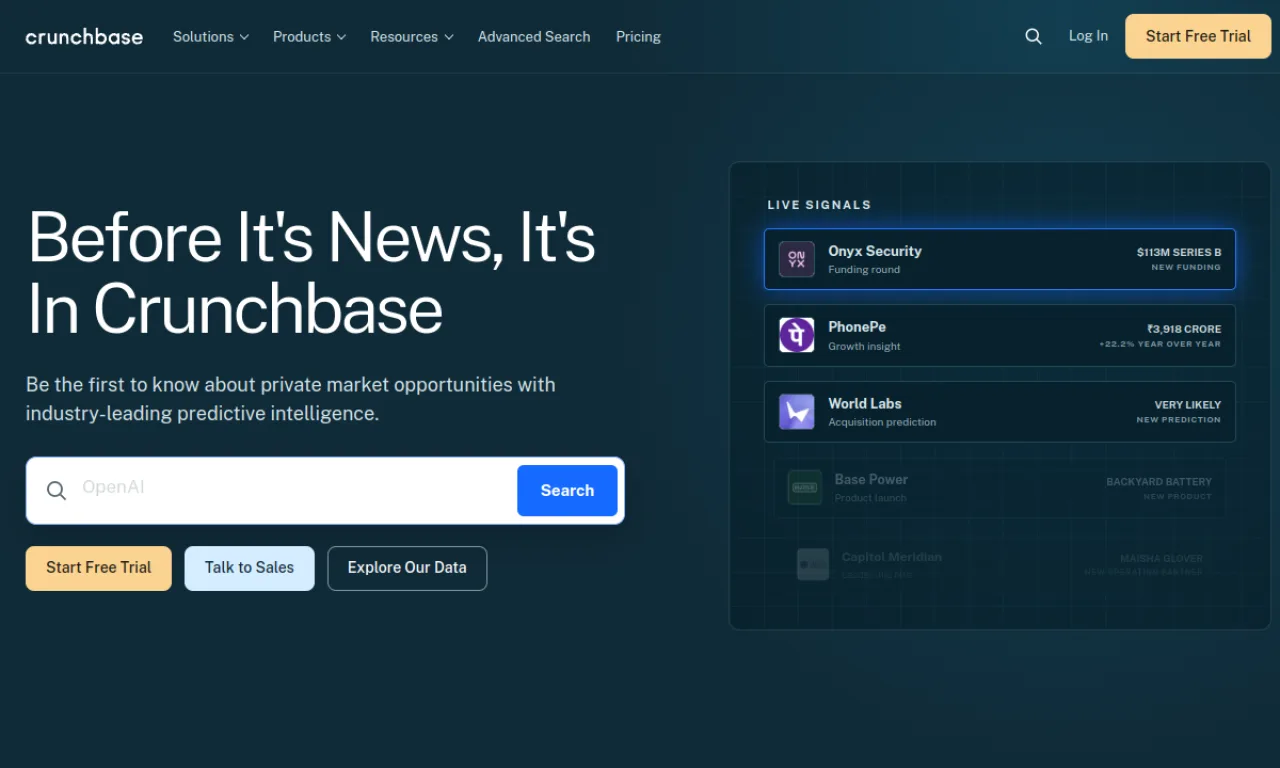Click the LIVE SIGNALS heading
The height and width of the screenshot is (768, 1280).
pos(819,205)
